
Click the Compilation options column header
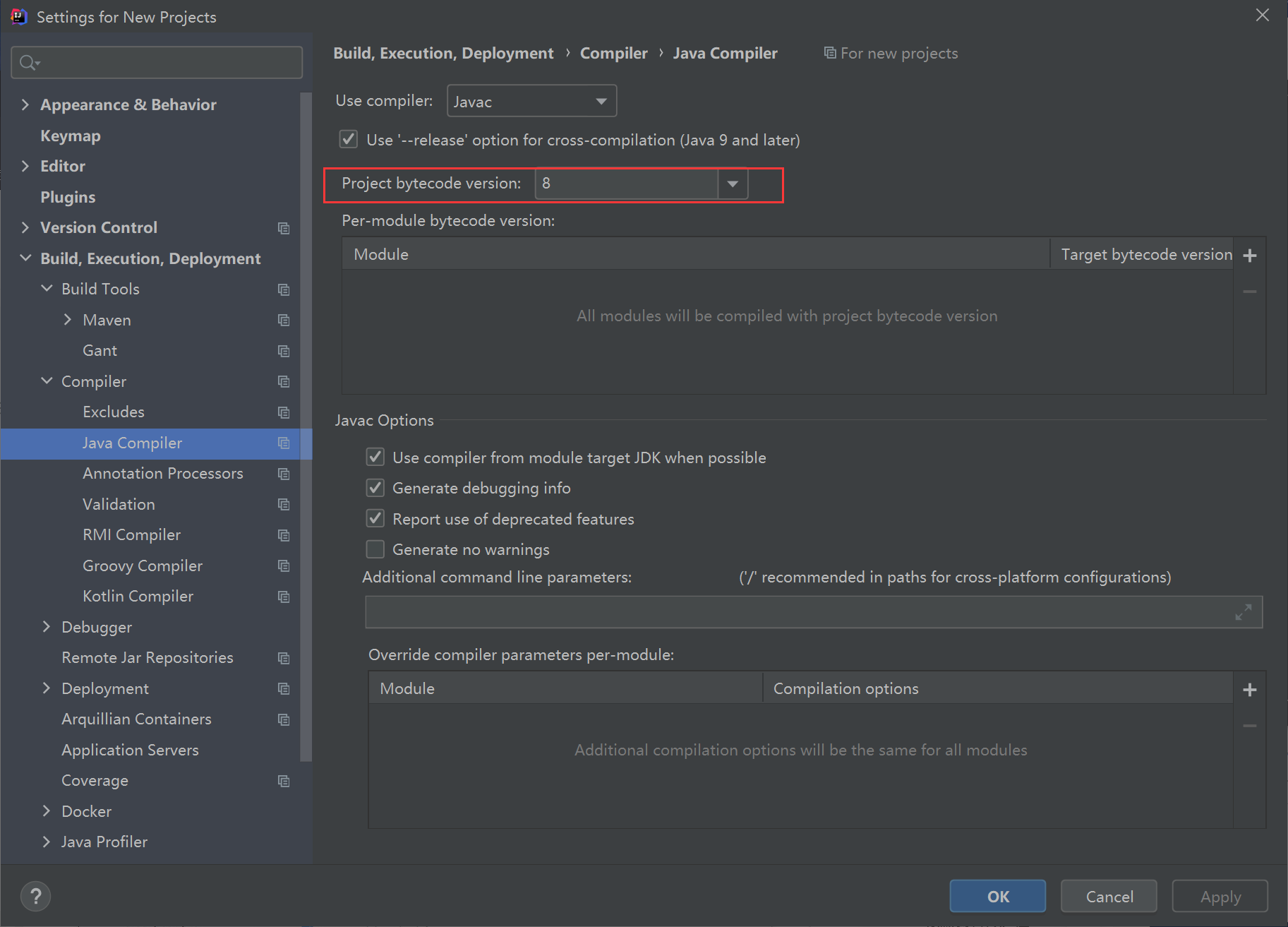click(998, 688)
